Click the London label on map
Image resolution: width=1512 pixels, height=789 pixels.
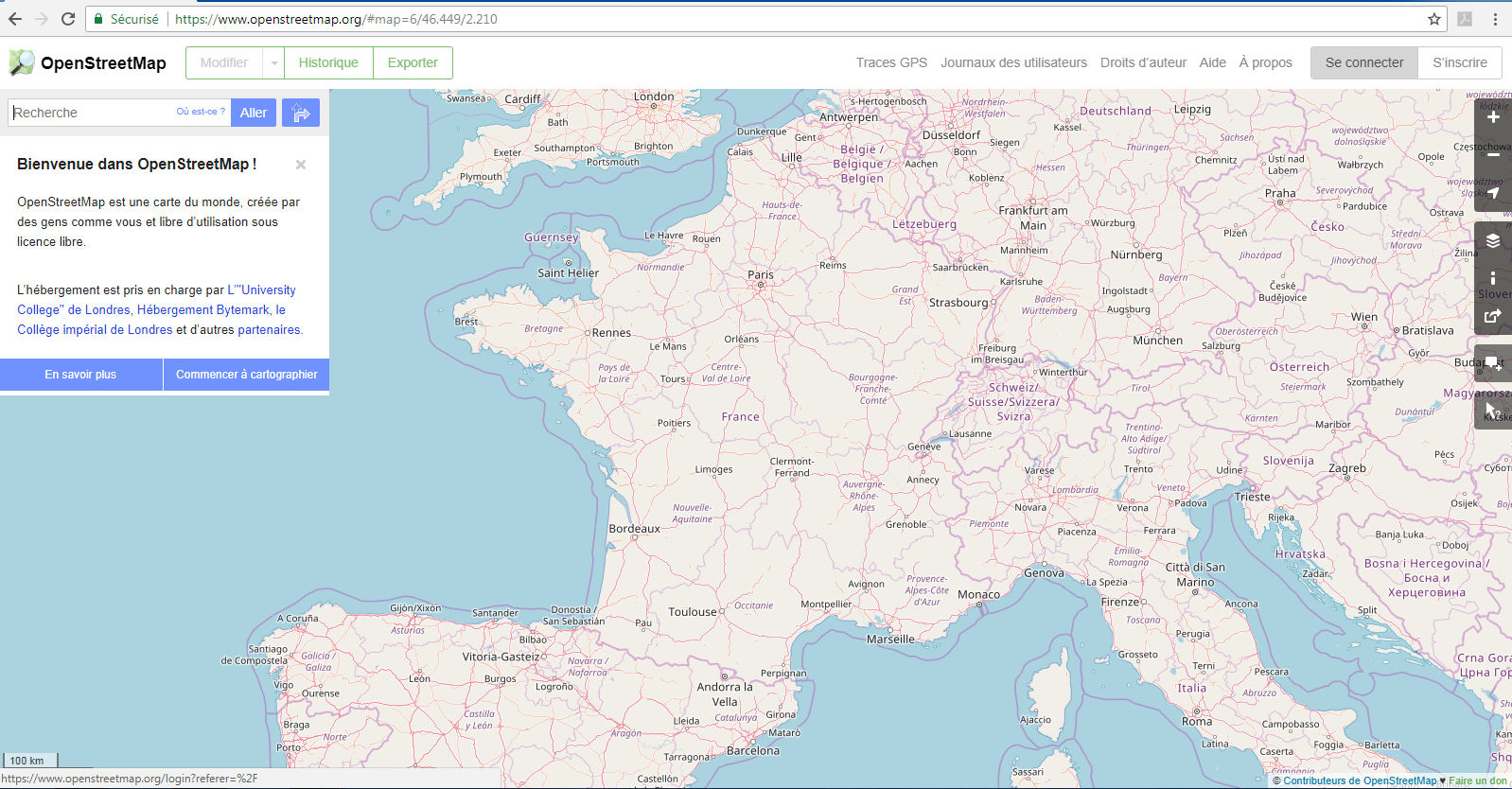tap(654, 96)
